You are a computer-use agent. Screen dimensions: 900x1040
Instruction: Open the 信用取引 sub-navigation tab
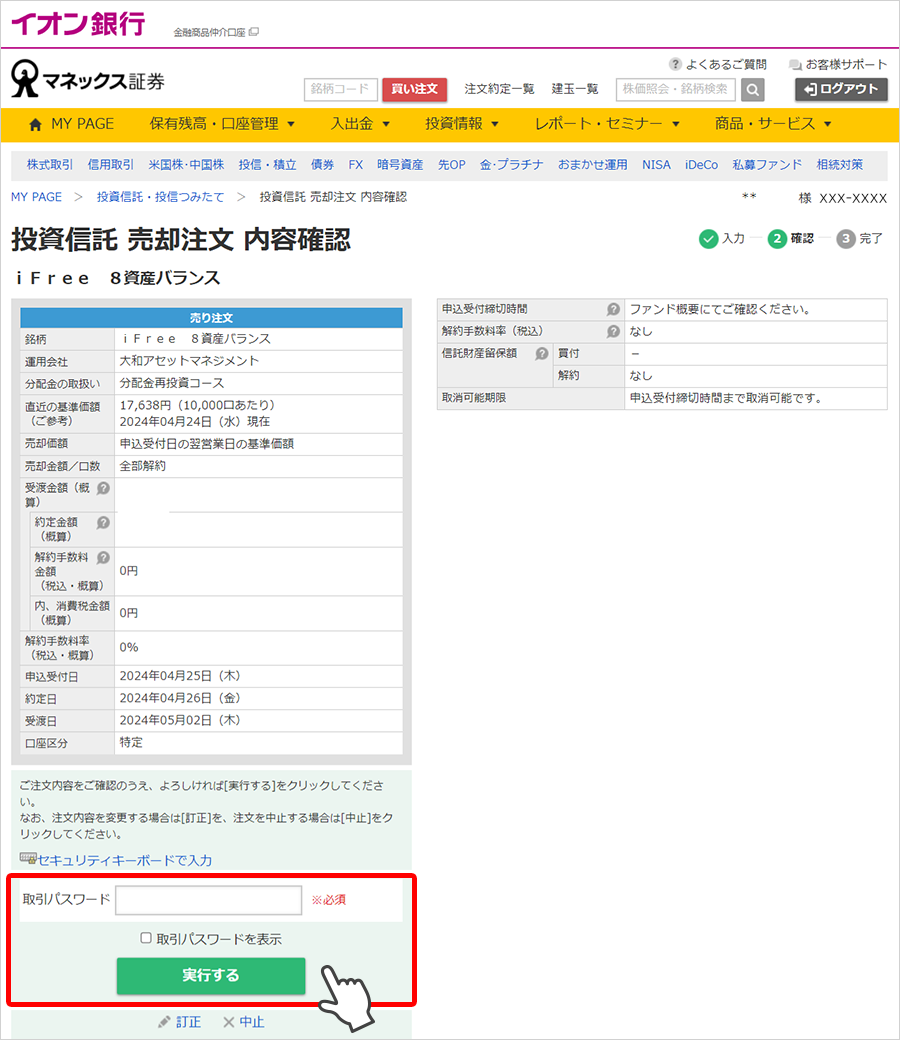click(x=111, y=165)
